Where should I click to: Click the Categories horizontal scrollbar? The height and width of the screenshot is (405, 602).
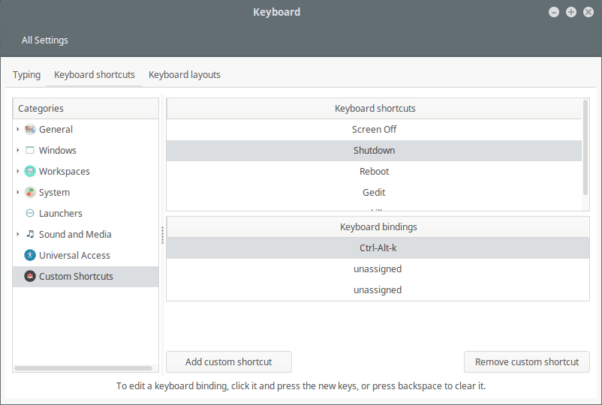coord(83,368)
